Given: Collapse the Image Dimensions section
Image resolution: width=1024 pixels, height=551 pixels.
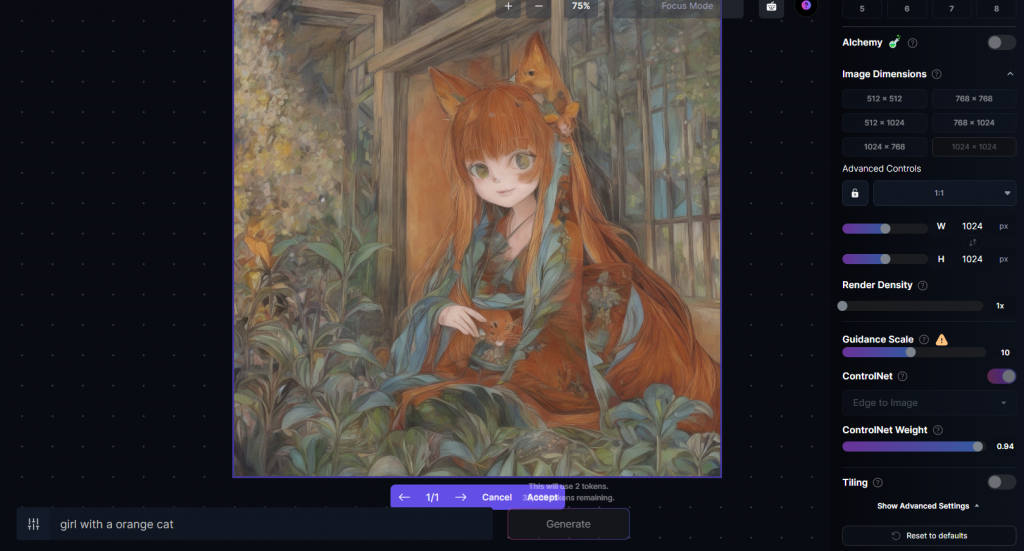Looking at the screenshot, I should point(1010,74).
